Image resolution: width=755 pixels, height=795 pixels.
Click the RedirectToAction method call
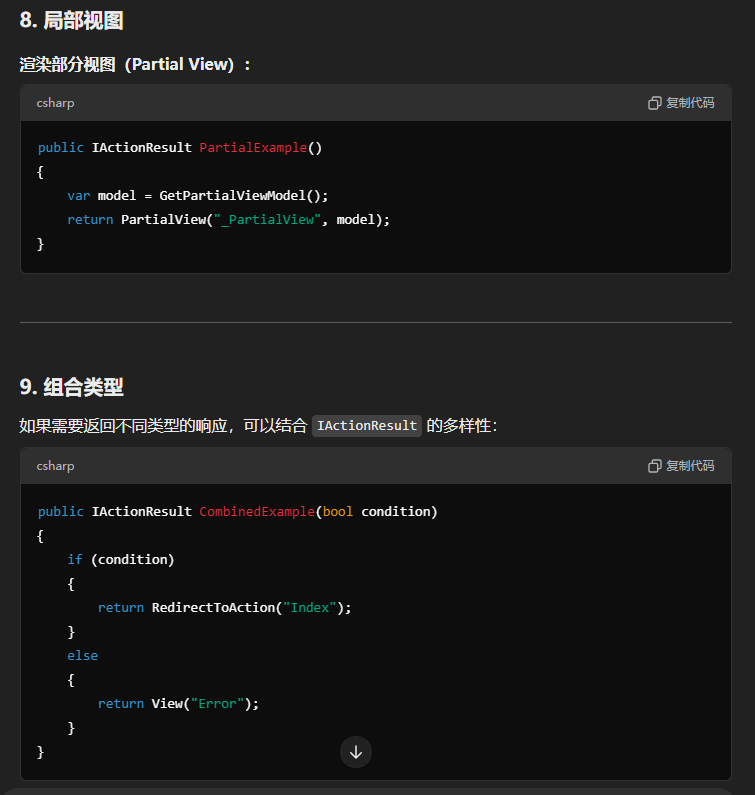pos(213,608)
